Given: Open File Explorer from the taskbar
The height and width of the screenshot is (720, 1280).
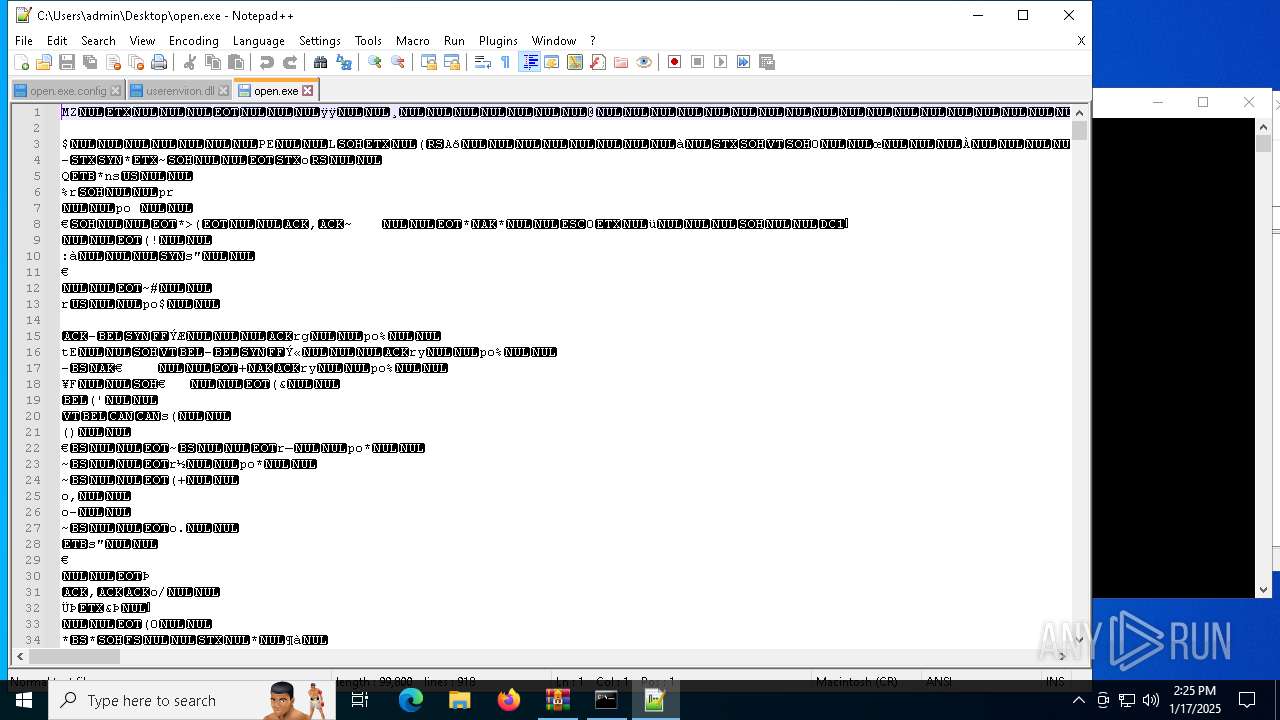Looking at the screenshot, I should 460,700.
